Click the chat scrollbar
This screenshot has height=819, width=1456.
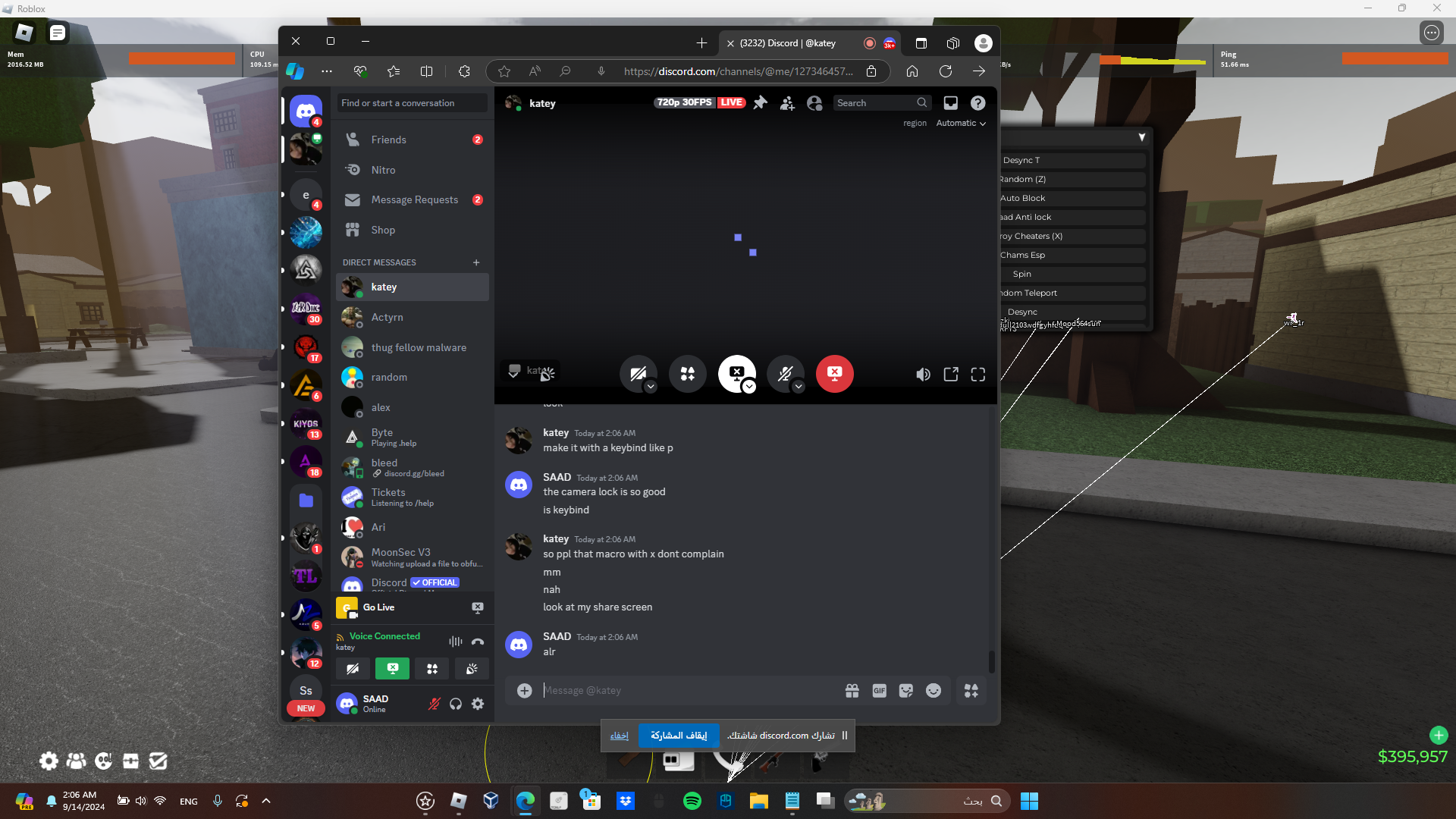coord(991,661)
